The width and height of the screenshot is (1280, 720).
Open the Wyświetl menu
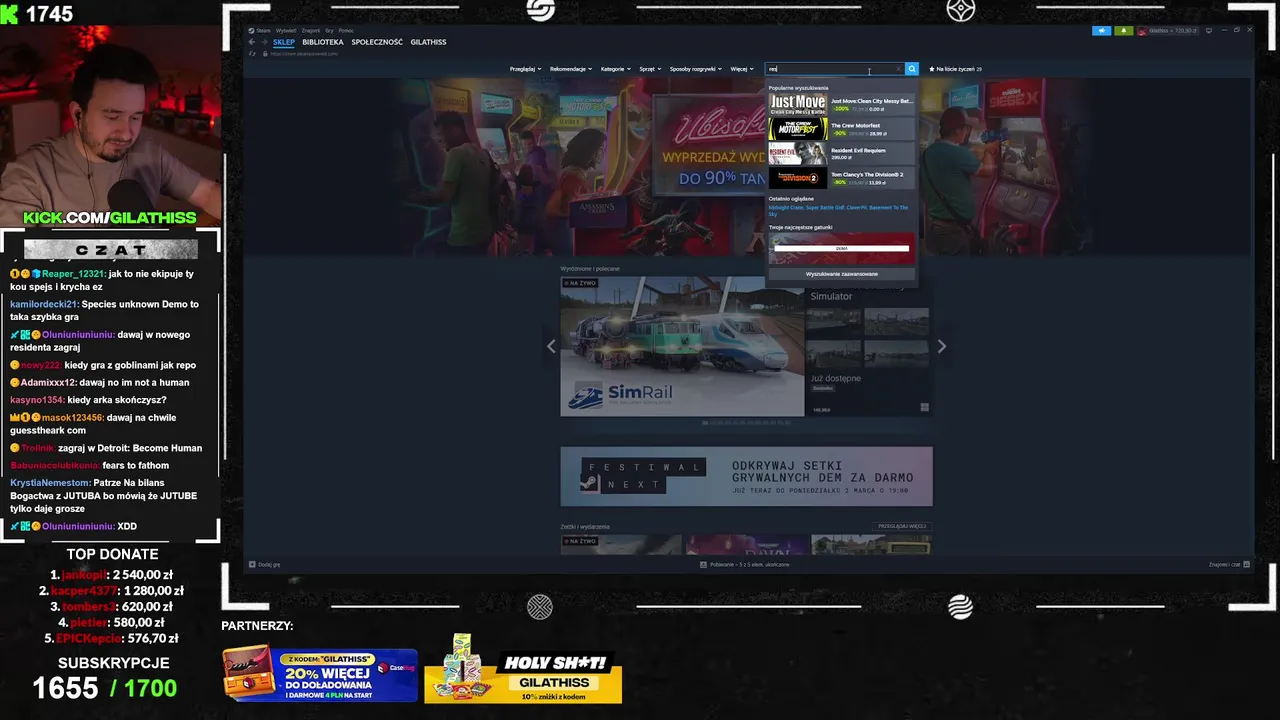point(286,30)
